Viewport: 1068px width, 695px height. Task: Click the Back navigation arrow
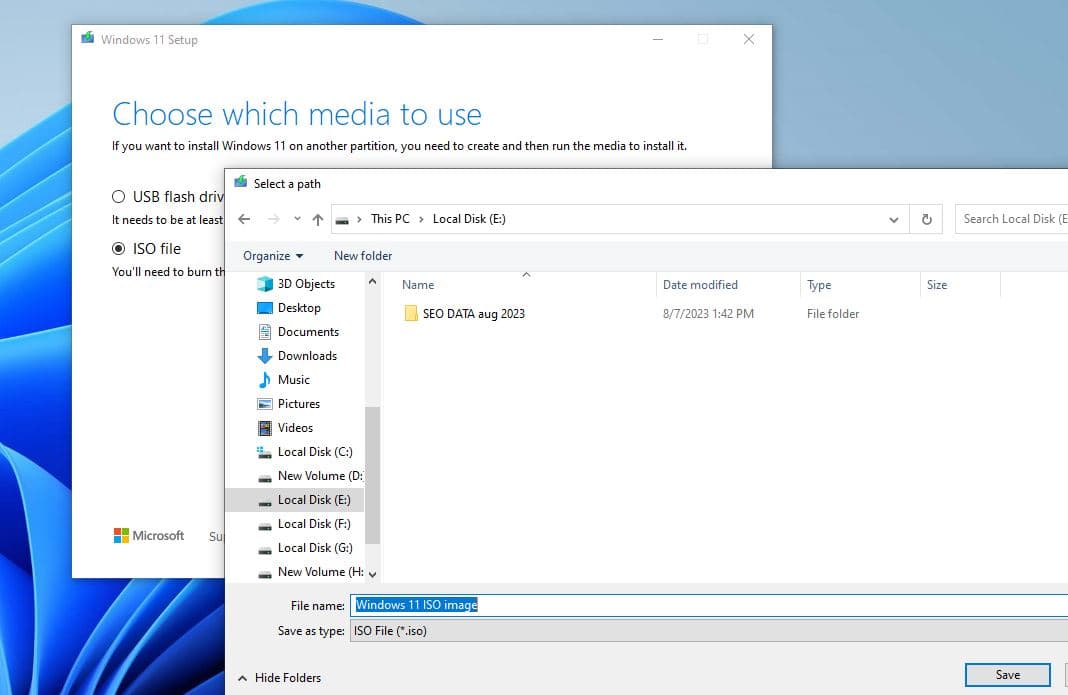[244, 219]
